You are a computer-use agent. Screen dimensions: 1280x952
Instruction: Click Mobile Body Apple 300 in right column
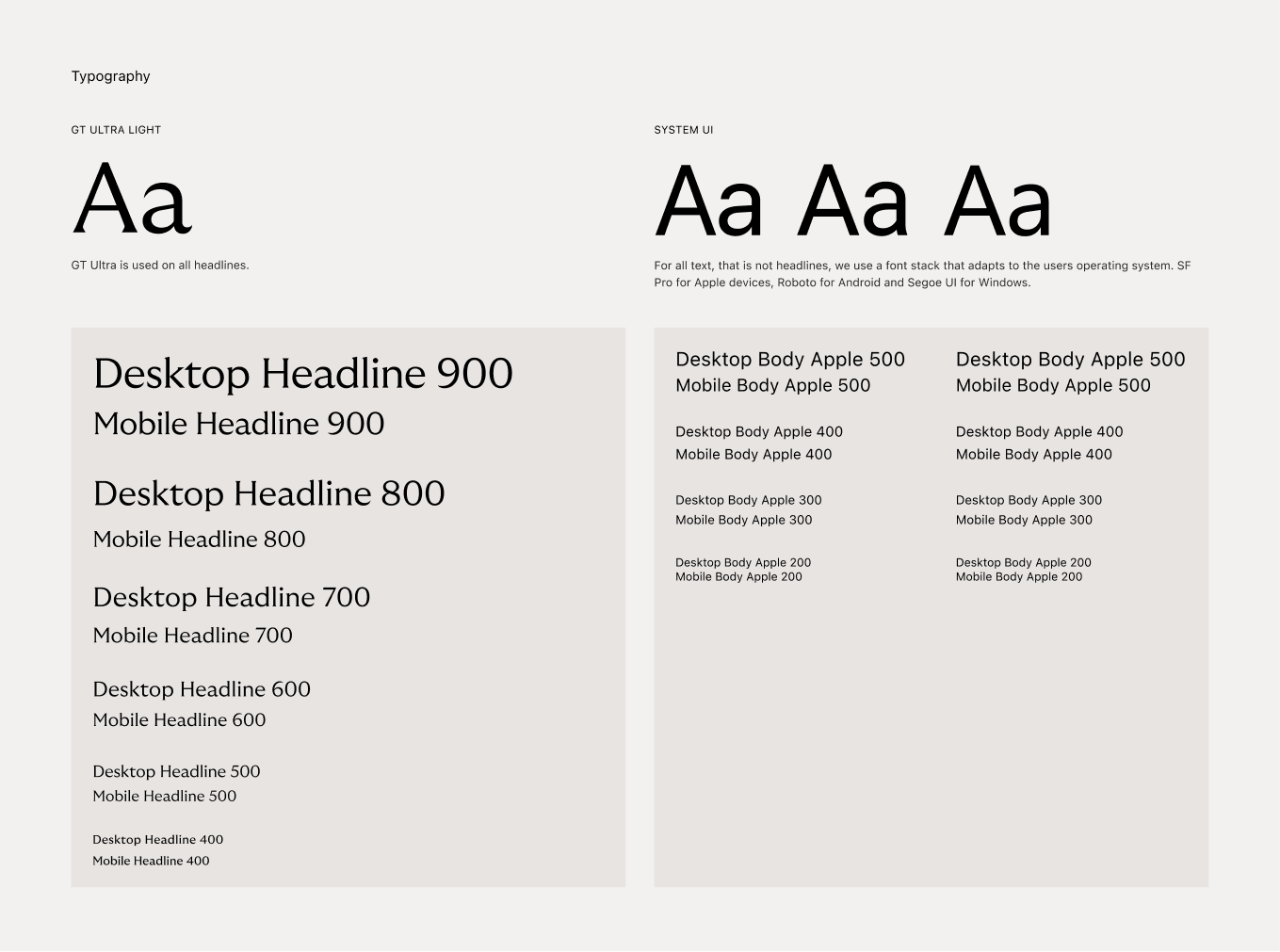(x=1024, y=520)
